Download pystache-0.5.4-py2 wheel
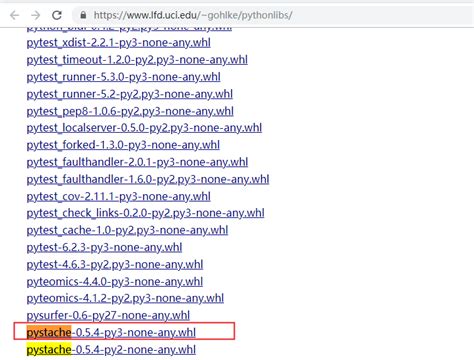 pos(111,350)
